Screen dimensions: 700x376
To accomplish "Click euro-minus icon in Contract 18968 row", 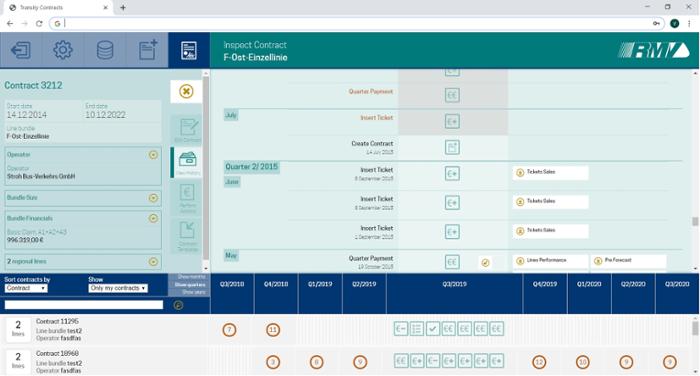I will click(x=433, y=361).
